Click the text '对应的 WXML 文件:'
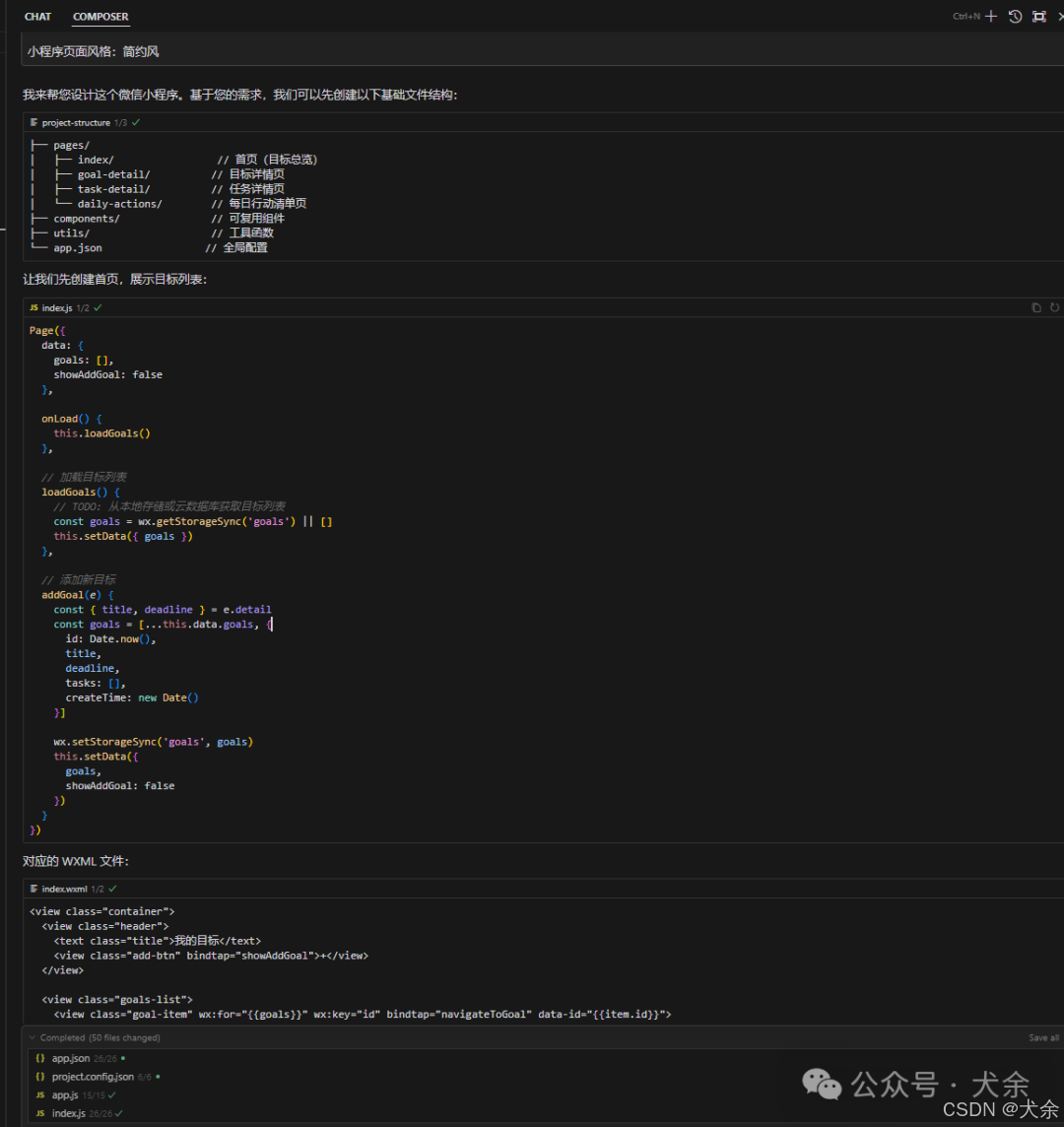The width and height of the screenshot is (1064, 1127). (x=76, y=861)
